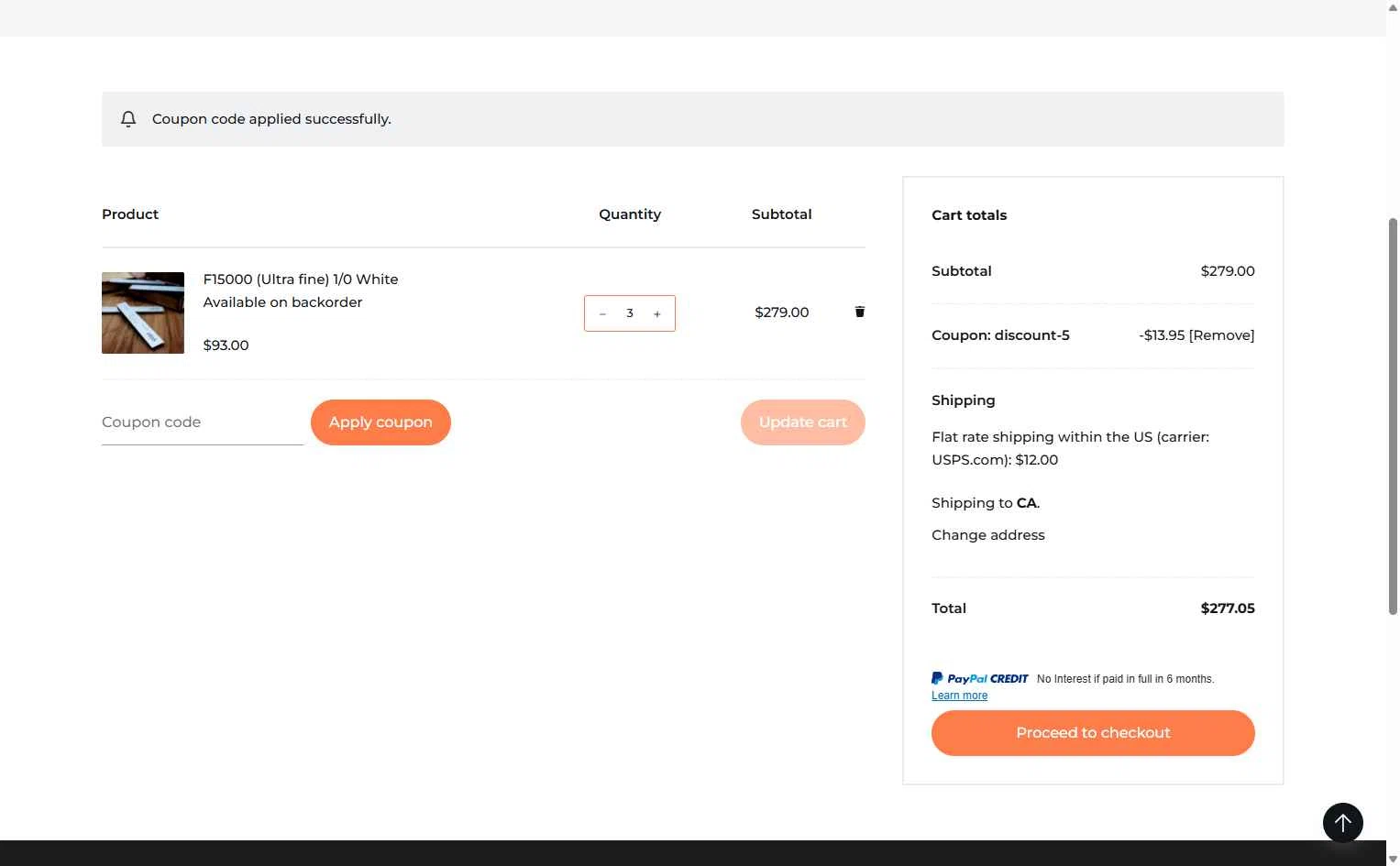Remove item using the trash icon

(859, 312)
